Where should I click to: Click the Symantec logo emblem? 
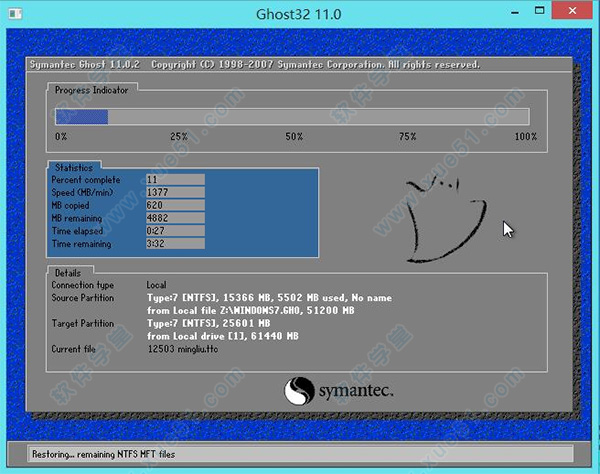299,391
